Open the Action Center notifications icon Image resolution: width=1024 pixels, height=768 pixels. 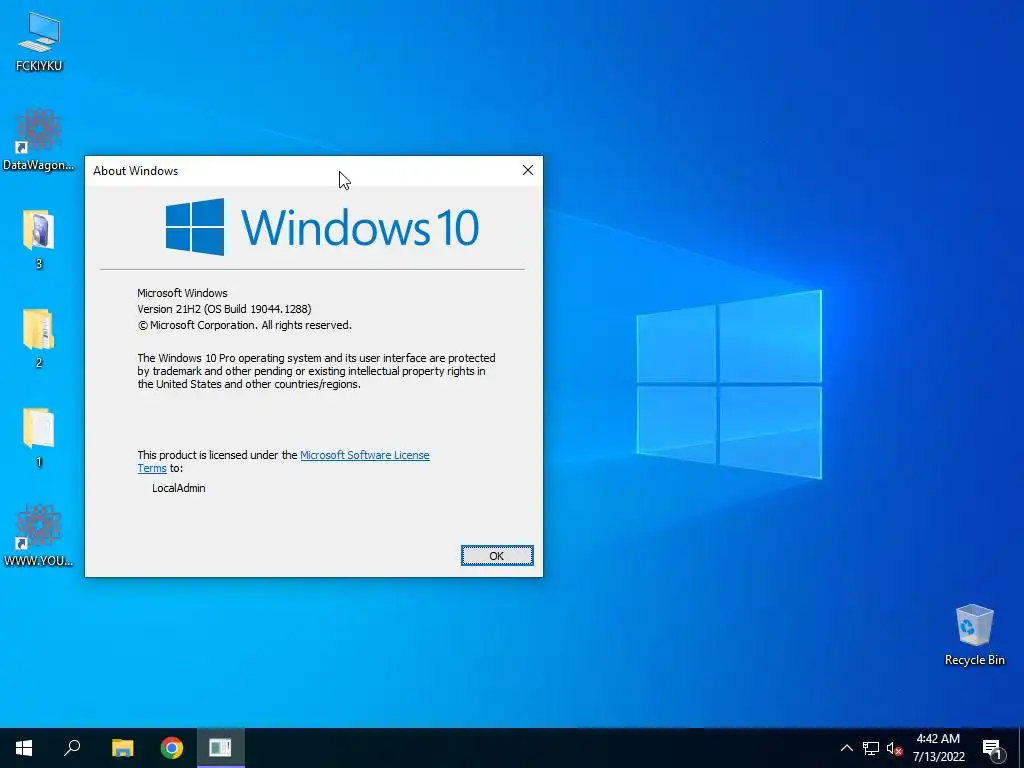992,748
